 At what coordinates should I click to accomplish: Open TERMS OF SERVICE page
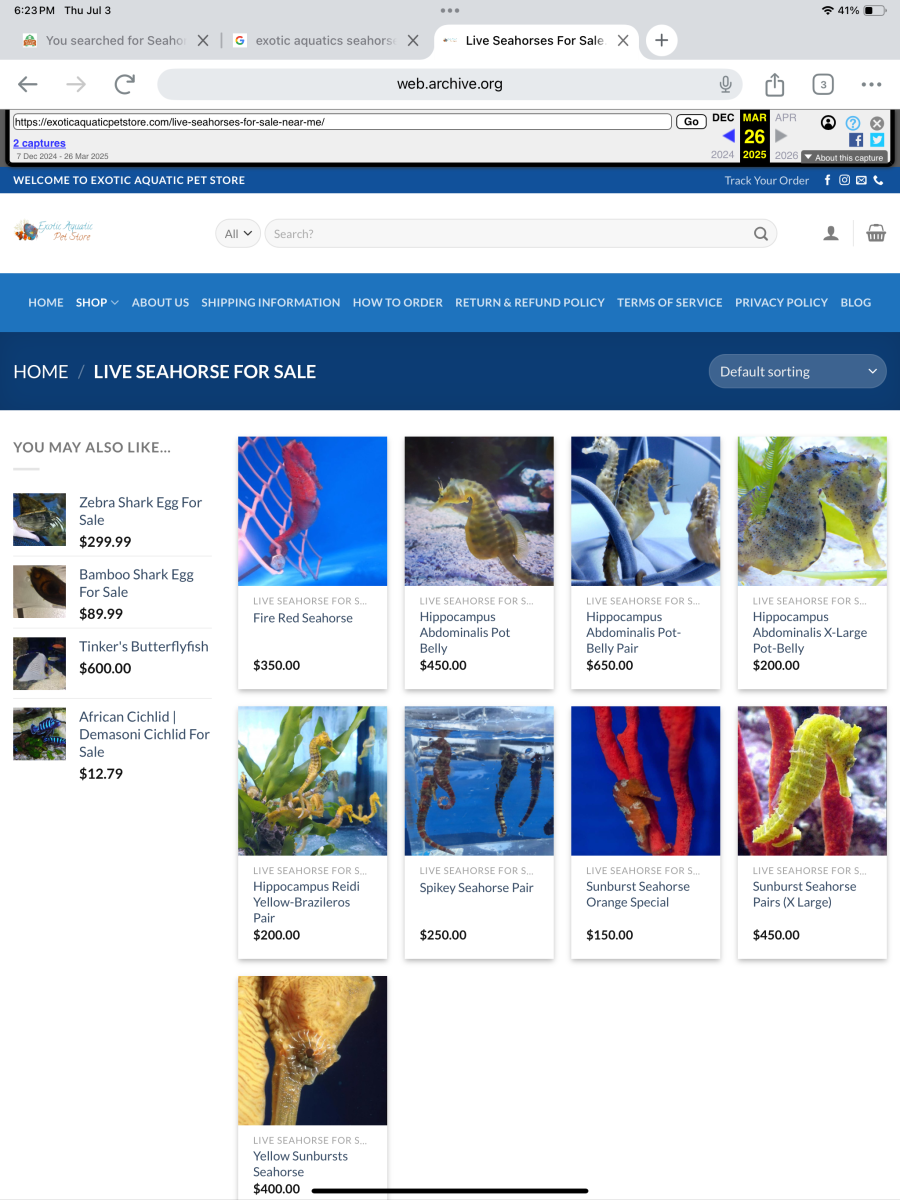pos(670,302)
